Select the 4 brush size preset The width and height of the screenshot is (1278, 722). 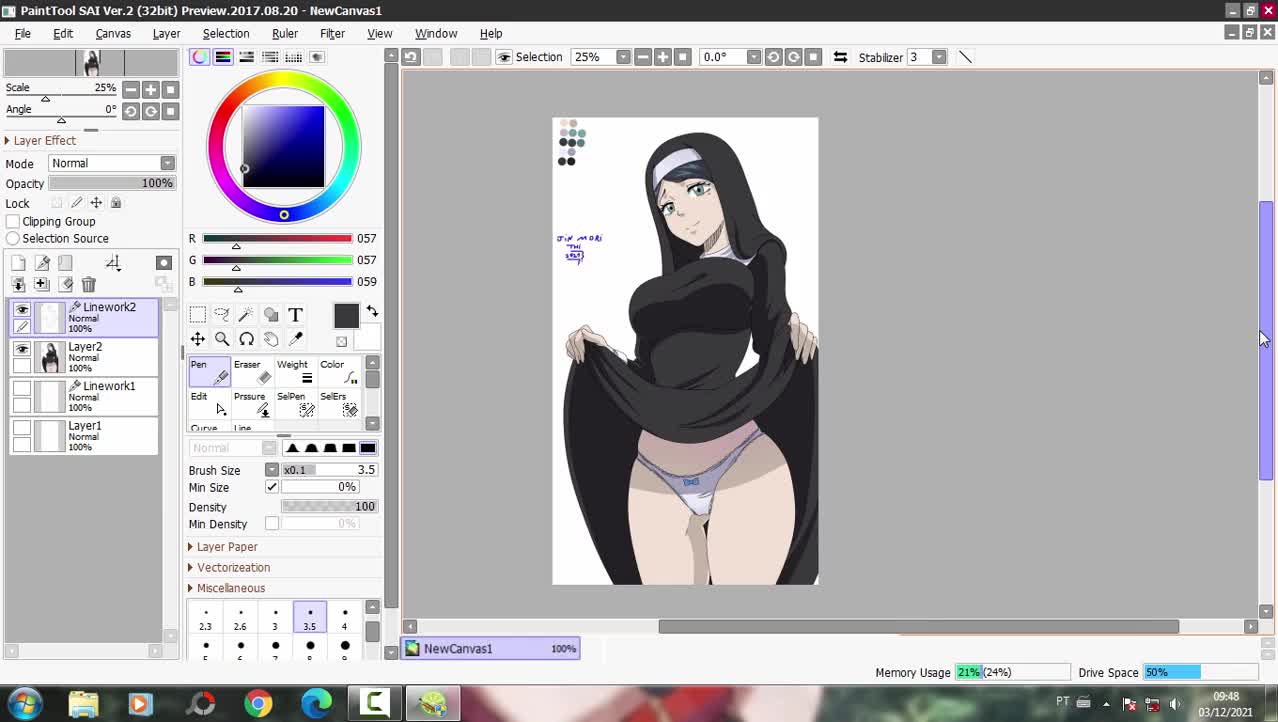pos(344,617)
